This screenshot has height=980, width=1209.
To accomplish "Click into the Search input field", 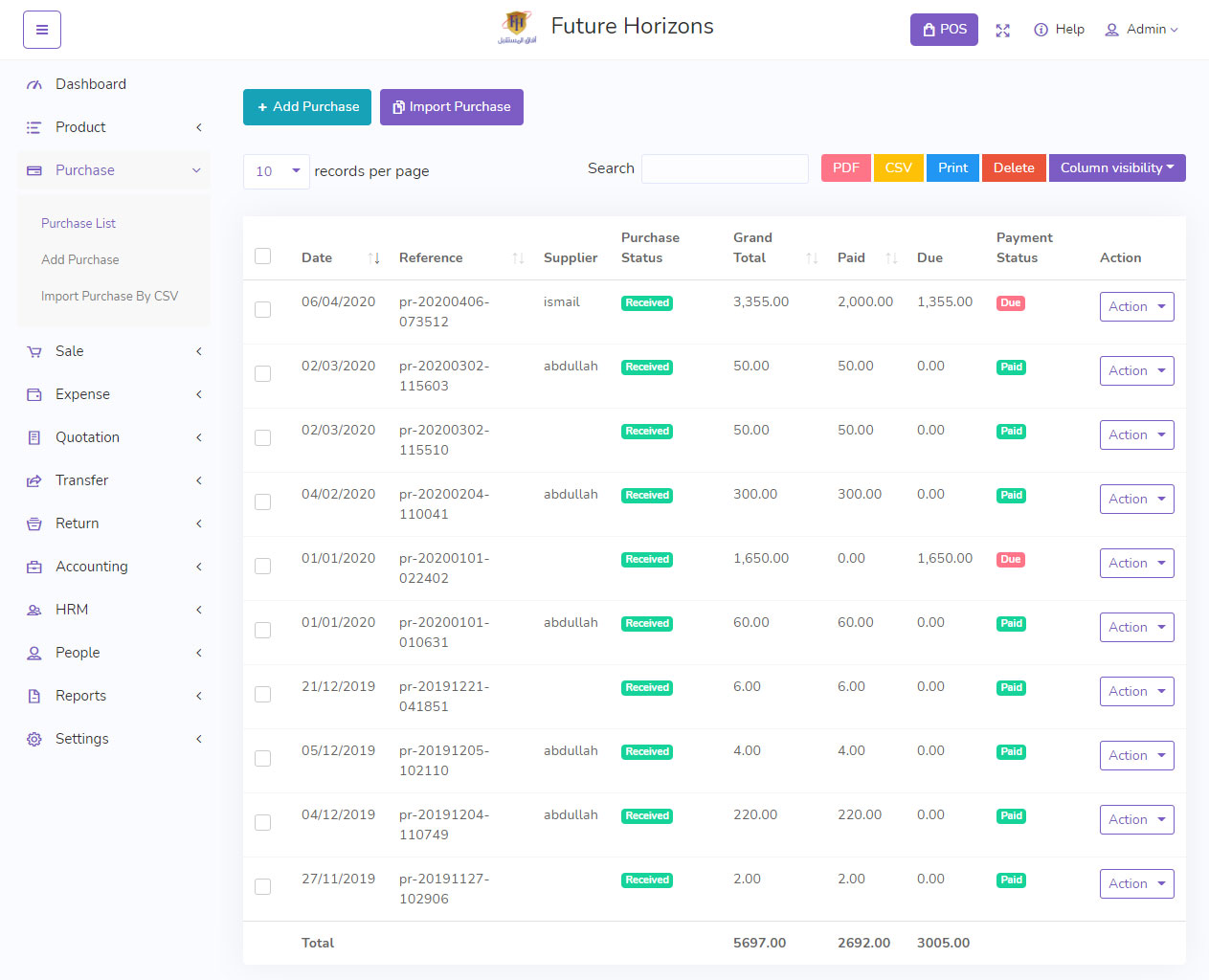I will point(725,169).
